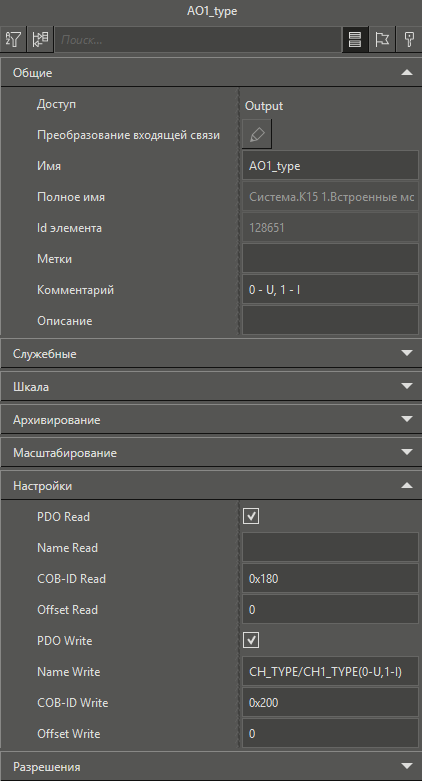Click the flag icon in toolbar

click(x=382, y=39)
